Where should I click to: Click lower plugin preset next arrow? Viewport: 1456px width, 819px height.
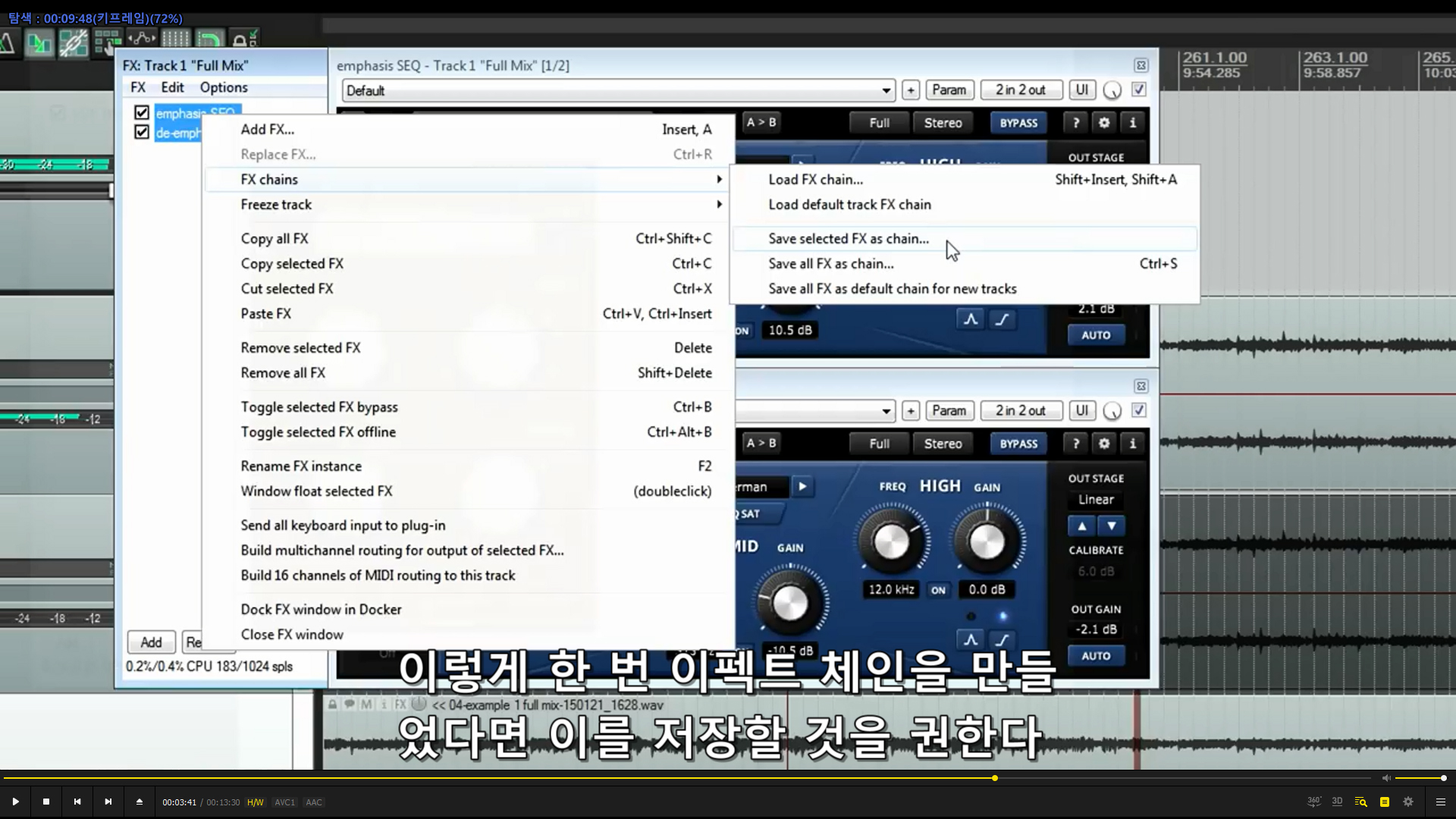click(x=802, y=486)
